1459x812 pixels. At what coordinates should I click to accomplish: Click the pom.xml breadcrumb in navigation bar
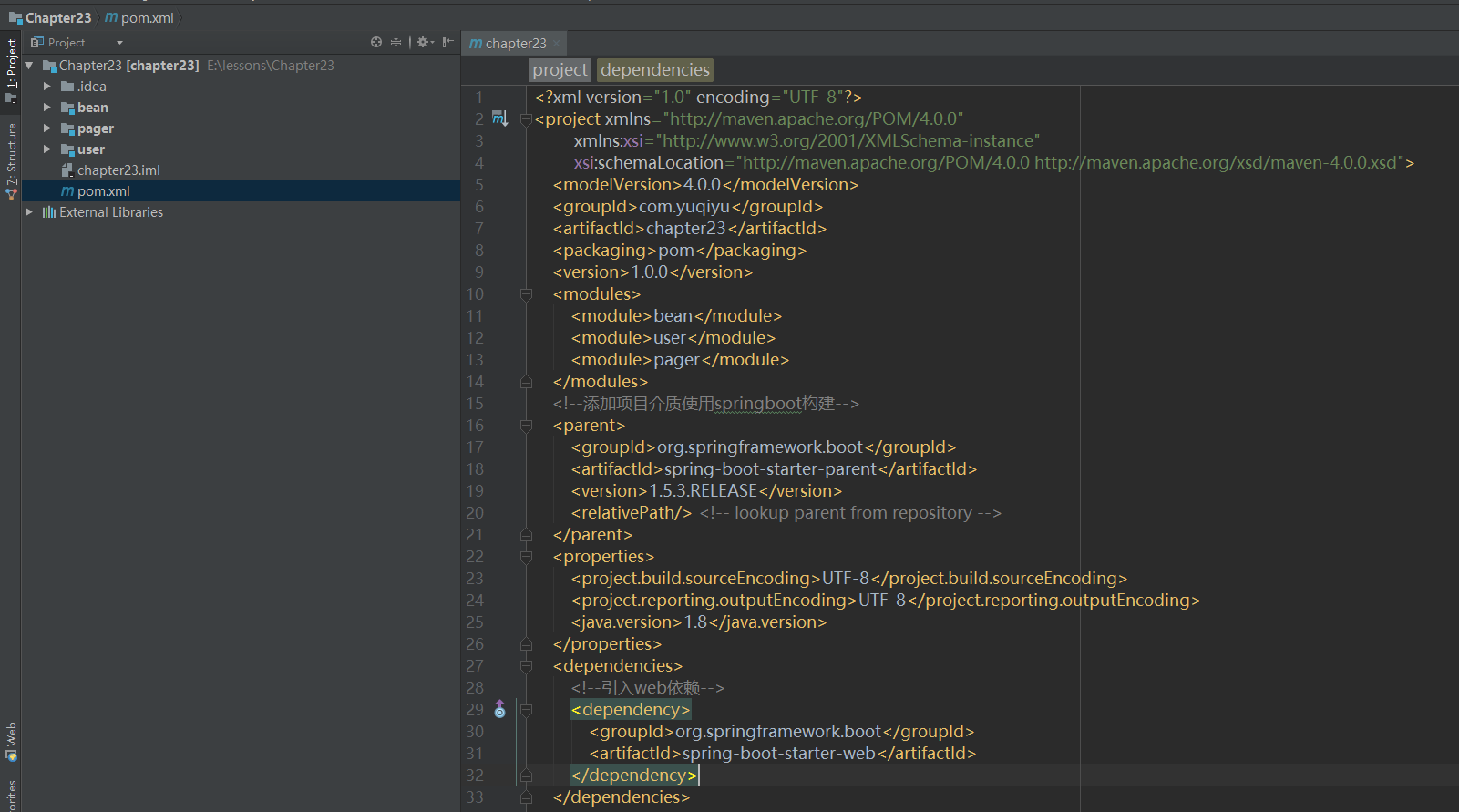[139, 17]
